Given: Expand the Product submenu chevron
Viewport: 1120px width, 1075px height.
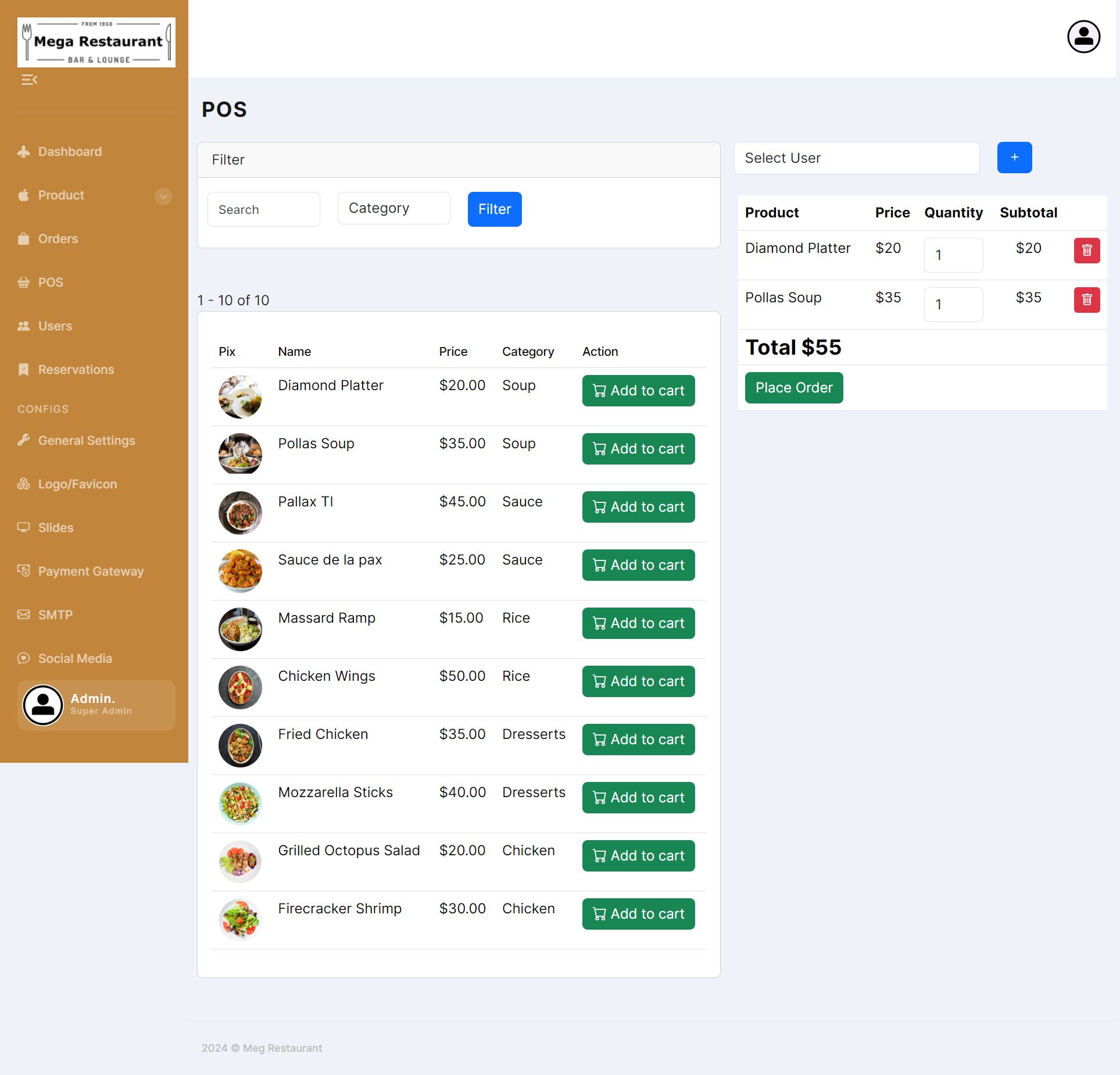Looking at the screenshot, I should 163,197.
